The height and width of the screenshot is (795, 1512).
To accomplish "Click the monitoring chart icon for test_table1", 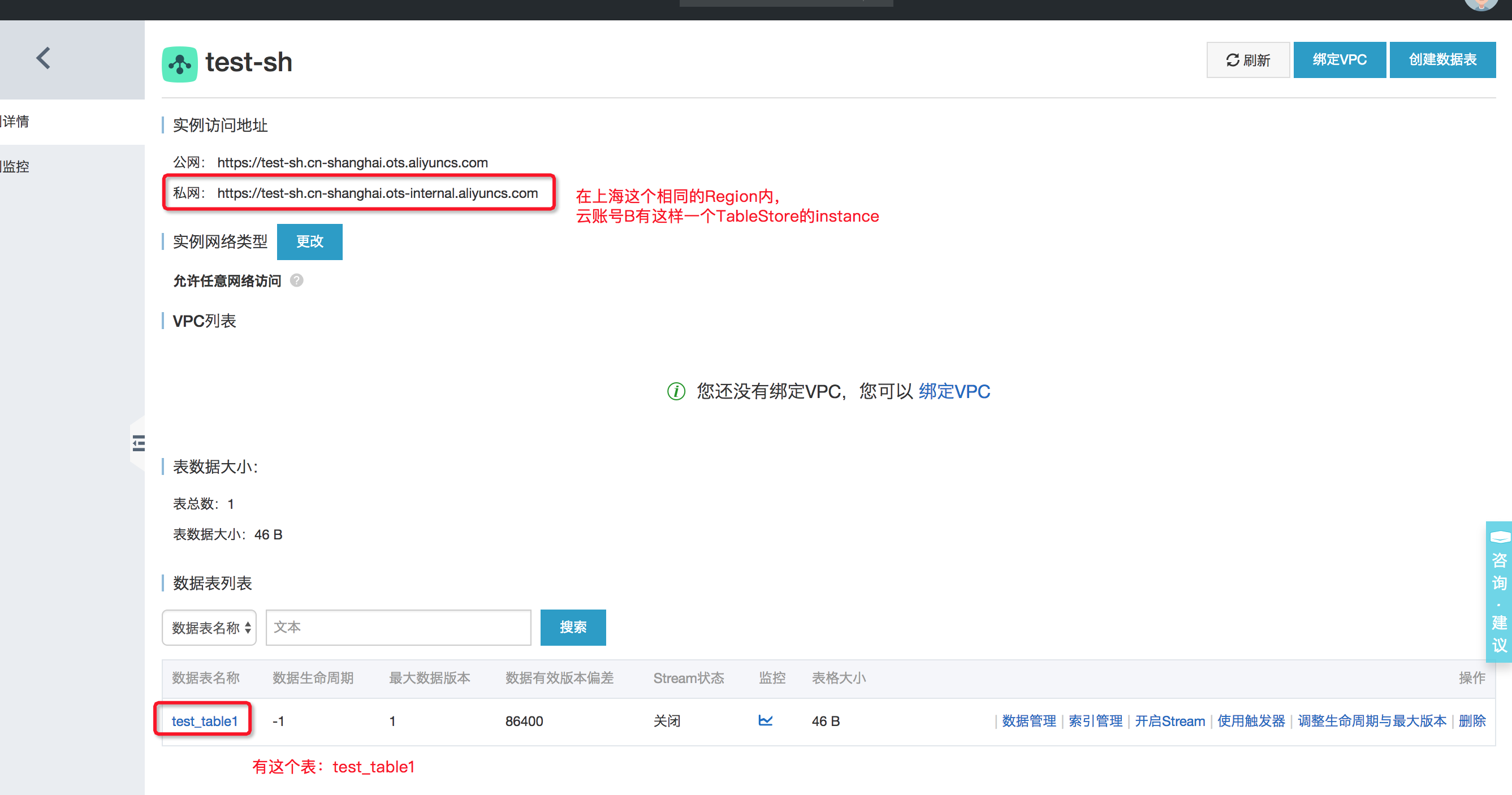I will (766, 720).
